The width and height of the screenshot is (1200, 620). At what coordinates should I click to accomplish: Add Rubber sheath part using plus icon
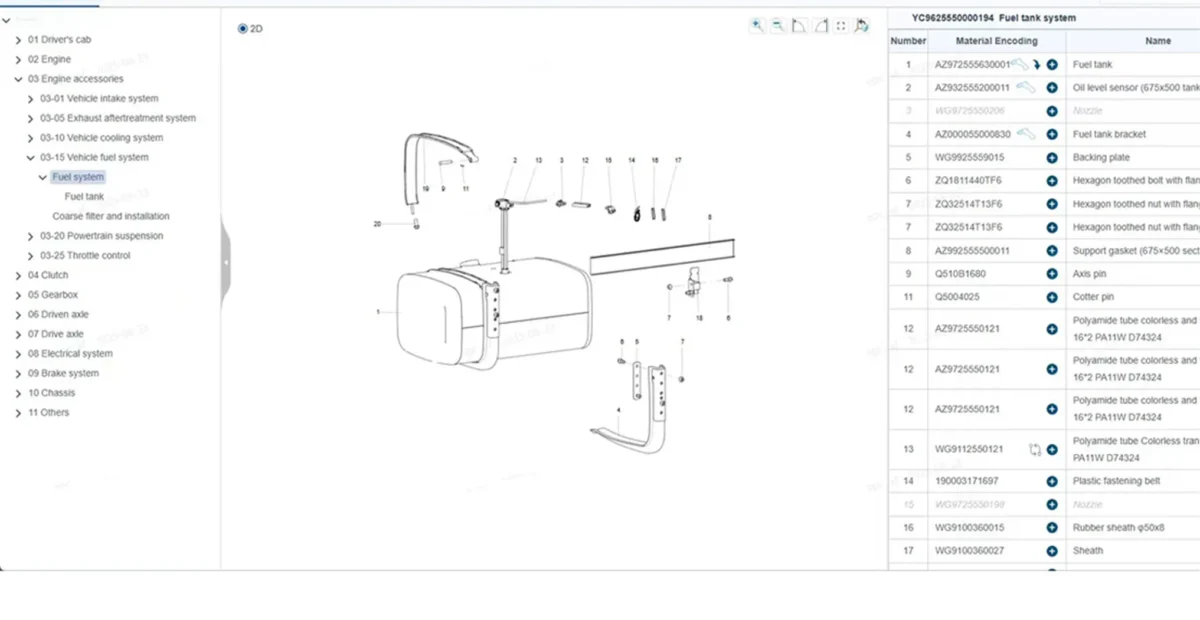pyautogui.click(x=1052, y=527)
